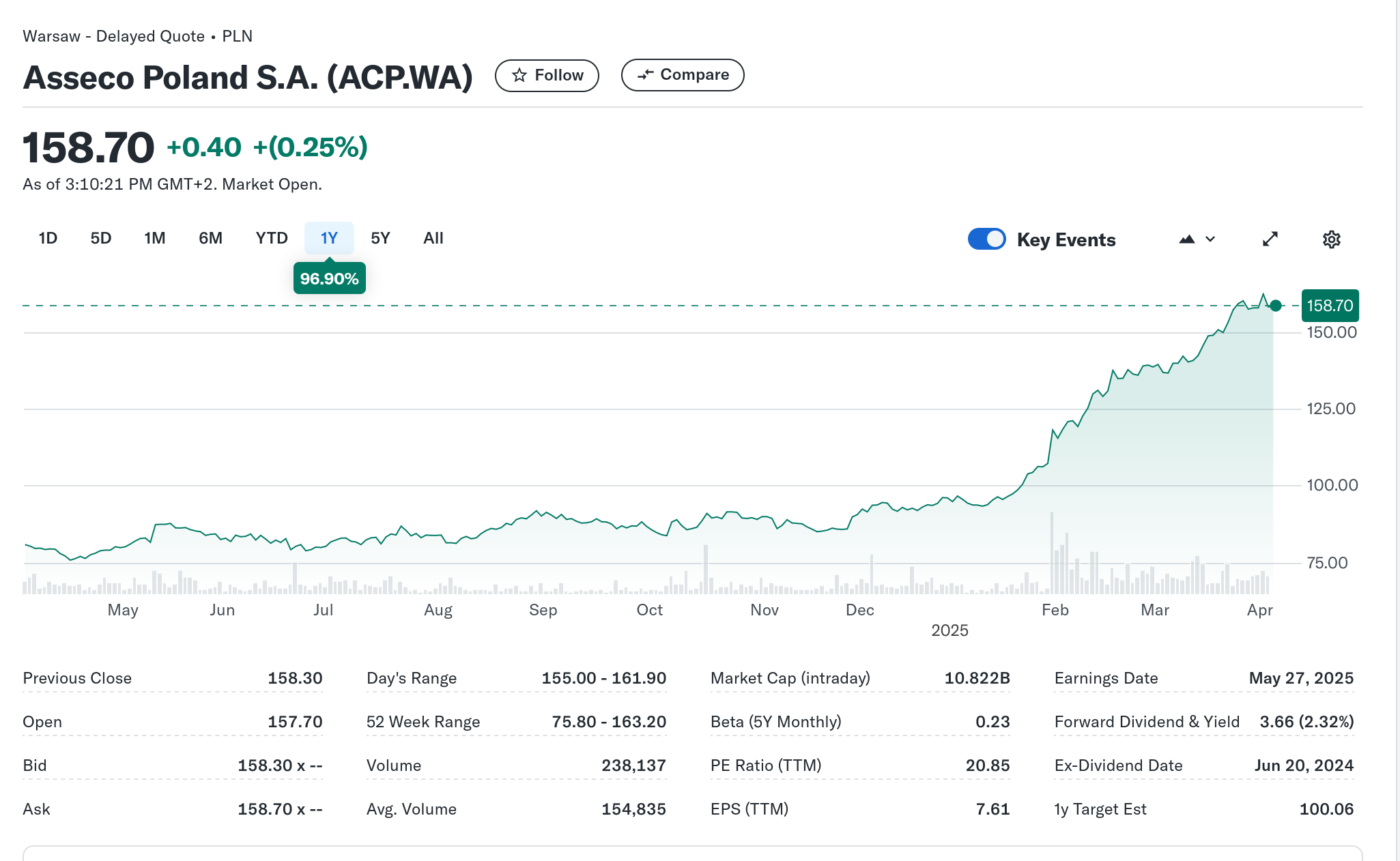Screen dimensions: 1400x861
Task: Show the All time range
Action: [x=433, y=238]
